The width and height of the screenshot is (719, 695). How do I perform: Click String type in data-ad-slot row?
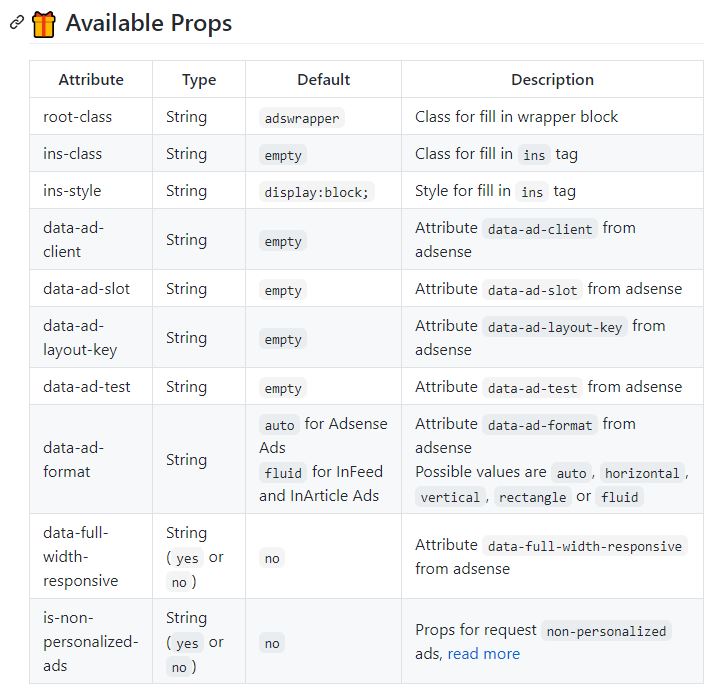186,289
